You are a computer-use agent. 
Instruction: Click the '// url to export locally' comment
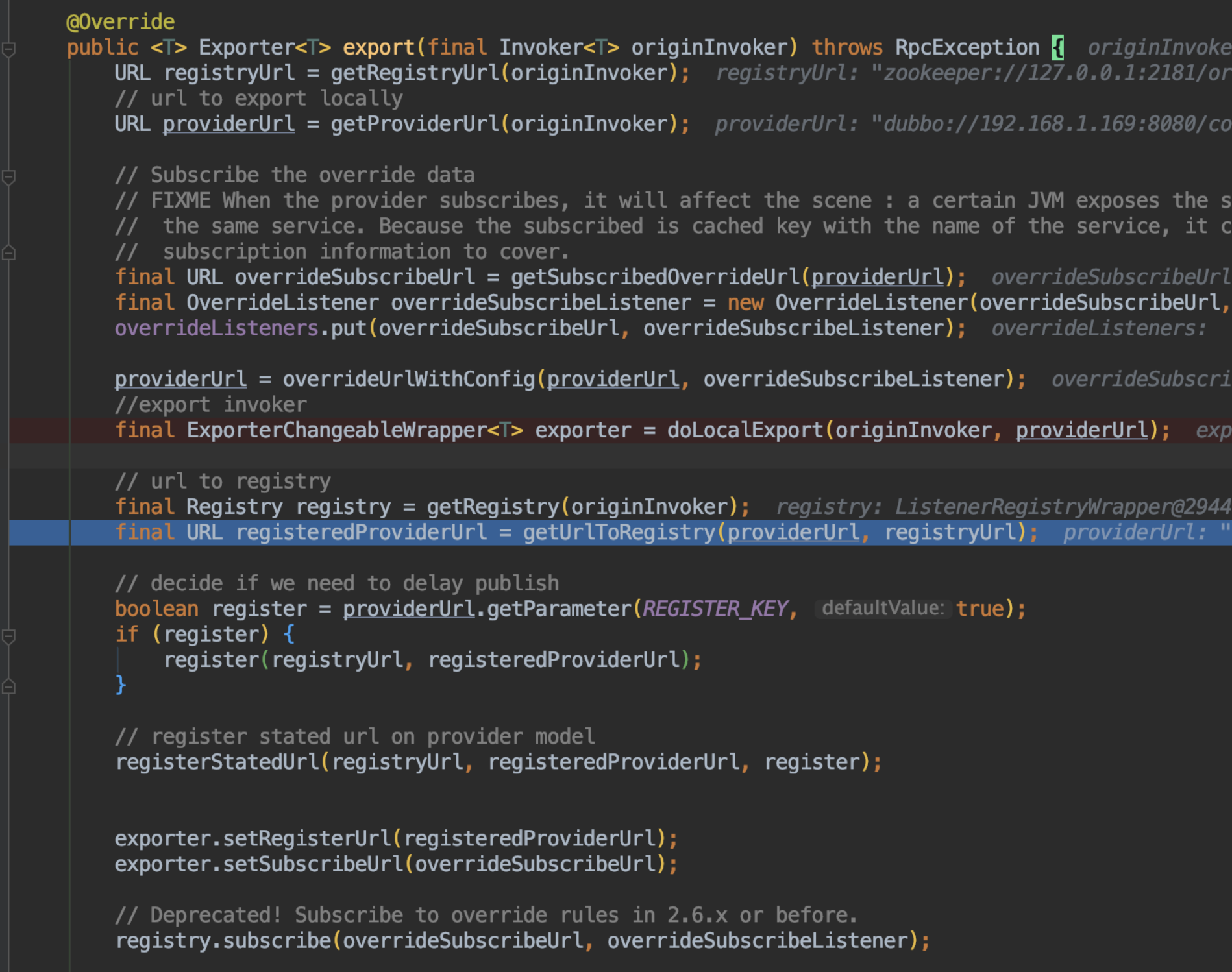coord(258,99)
